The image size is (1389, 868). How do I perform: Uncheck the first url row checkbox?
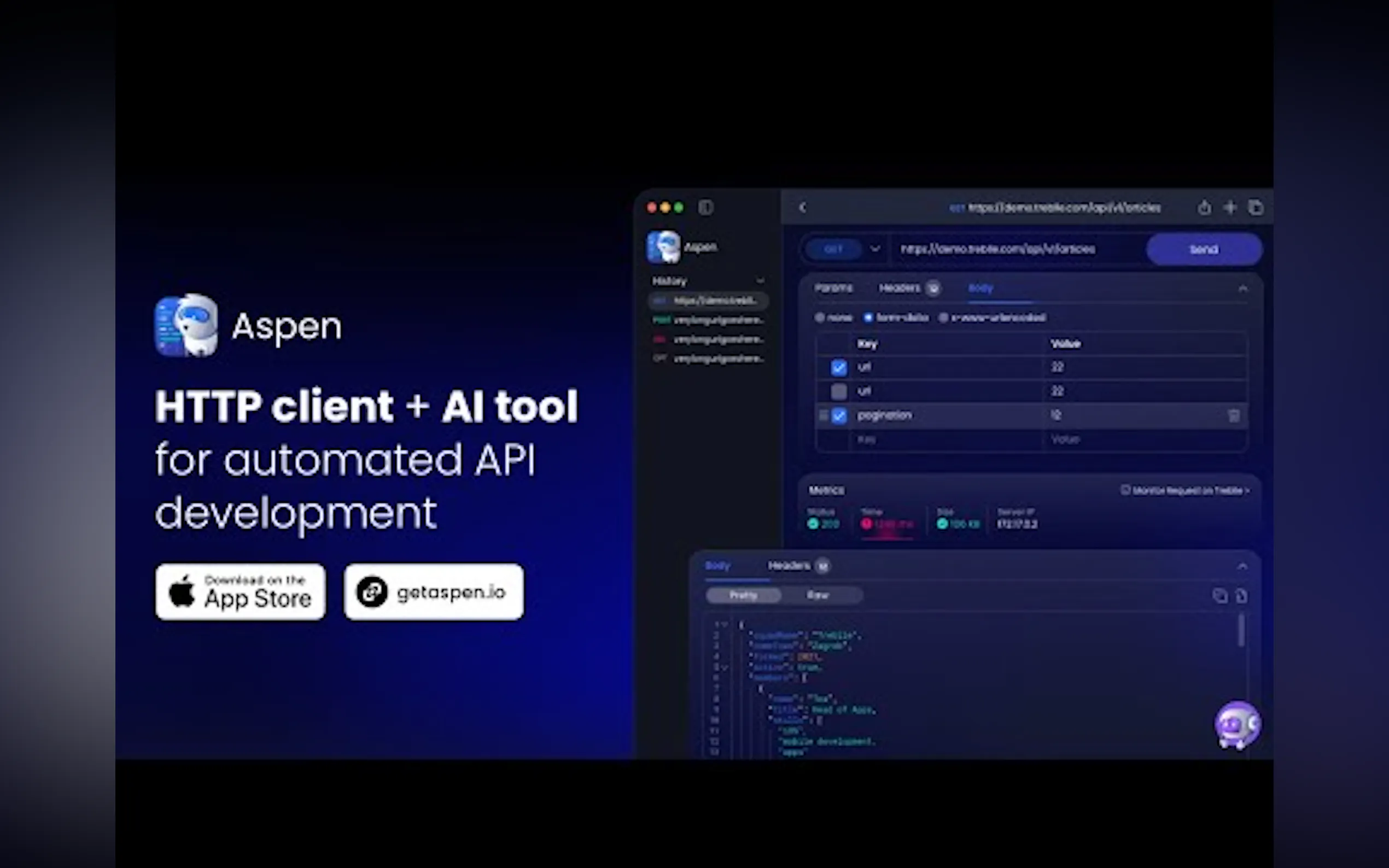click(x=839, y=367)
